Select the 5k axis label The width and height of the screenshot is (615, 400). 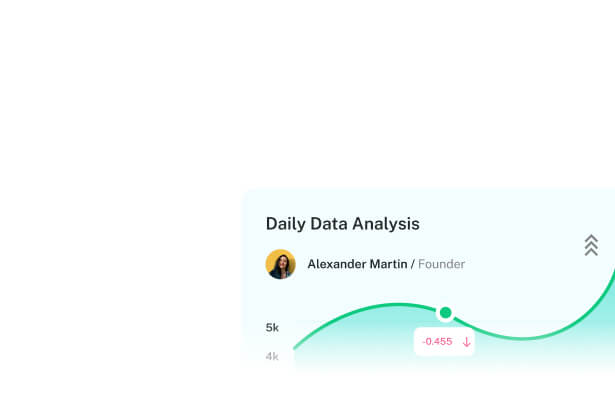272,328
